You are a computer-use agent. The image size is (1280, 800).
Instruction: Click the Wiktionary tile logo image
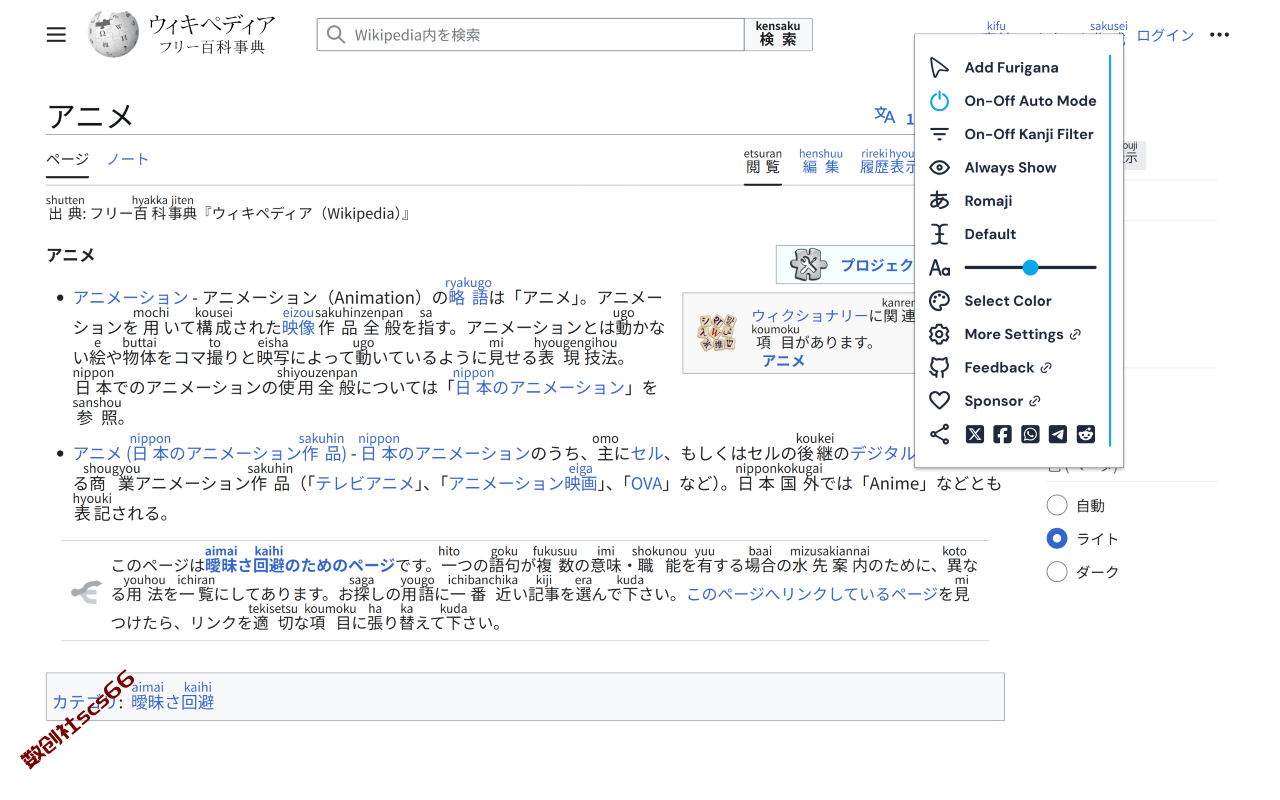click(717, 332)
